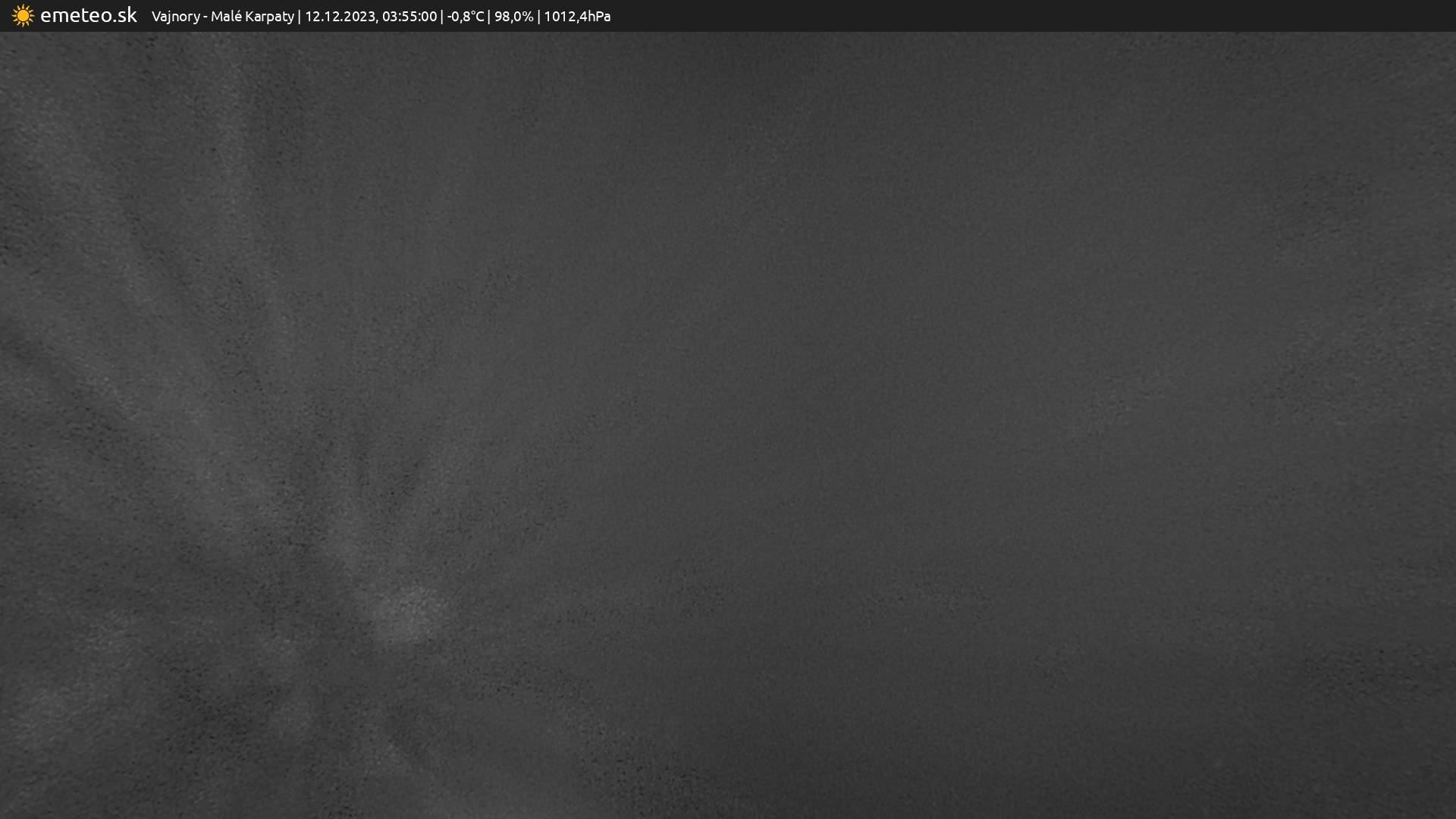Viewport: 1456px width, 819px height.
Task: Click the Vajnory - Malé Karpaty location label
Action: pos(222,16)
